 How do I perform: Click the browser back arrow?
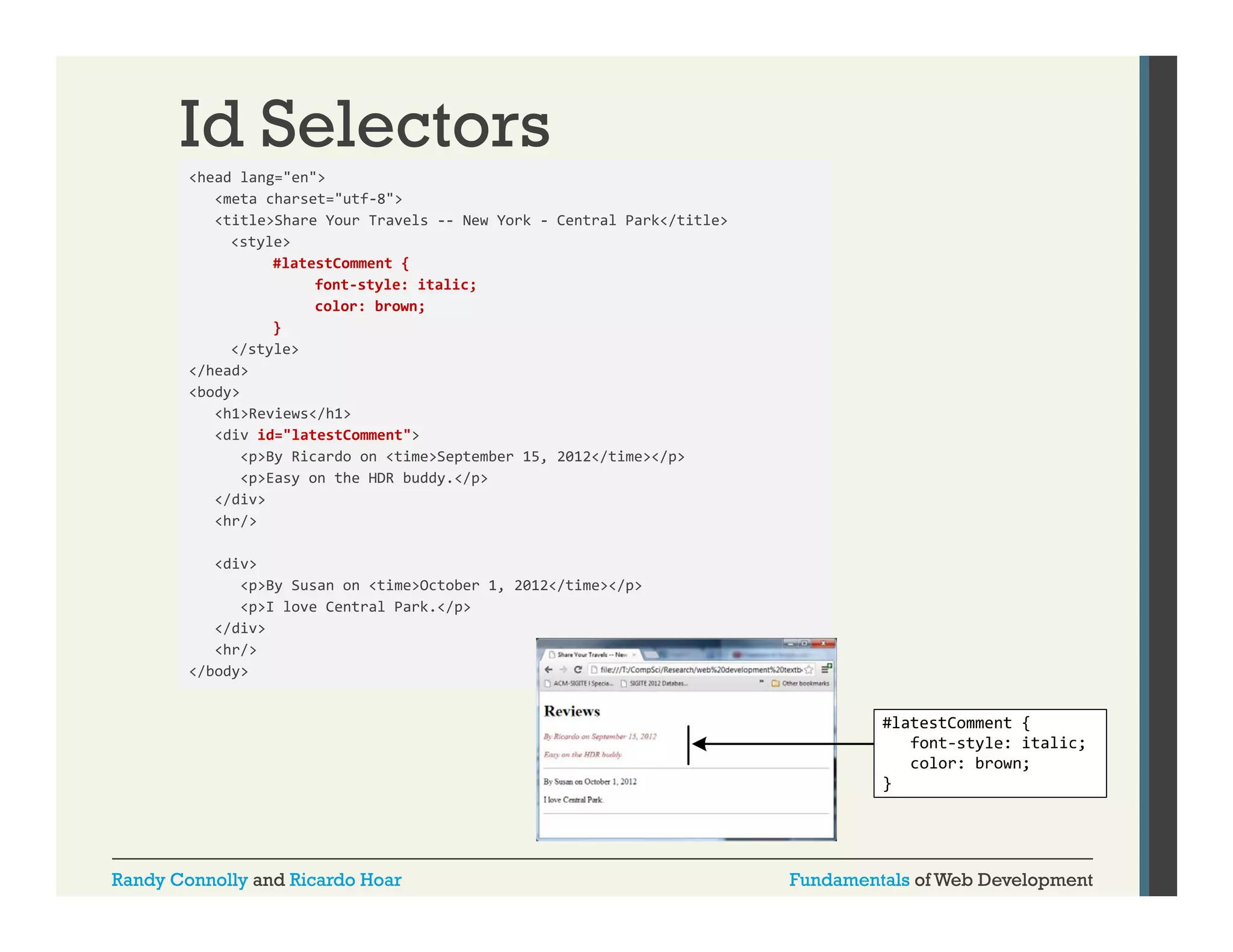coord(548,669)
